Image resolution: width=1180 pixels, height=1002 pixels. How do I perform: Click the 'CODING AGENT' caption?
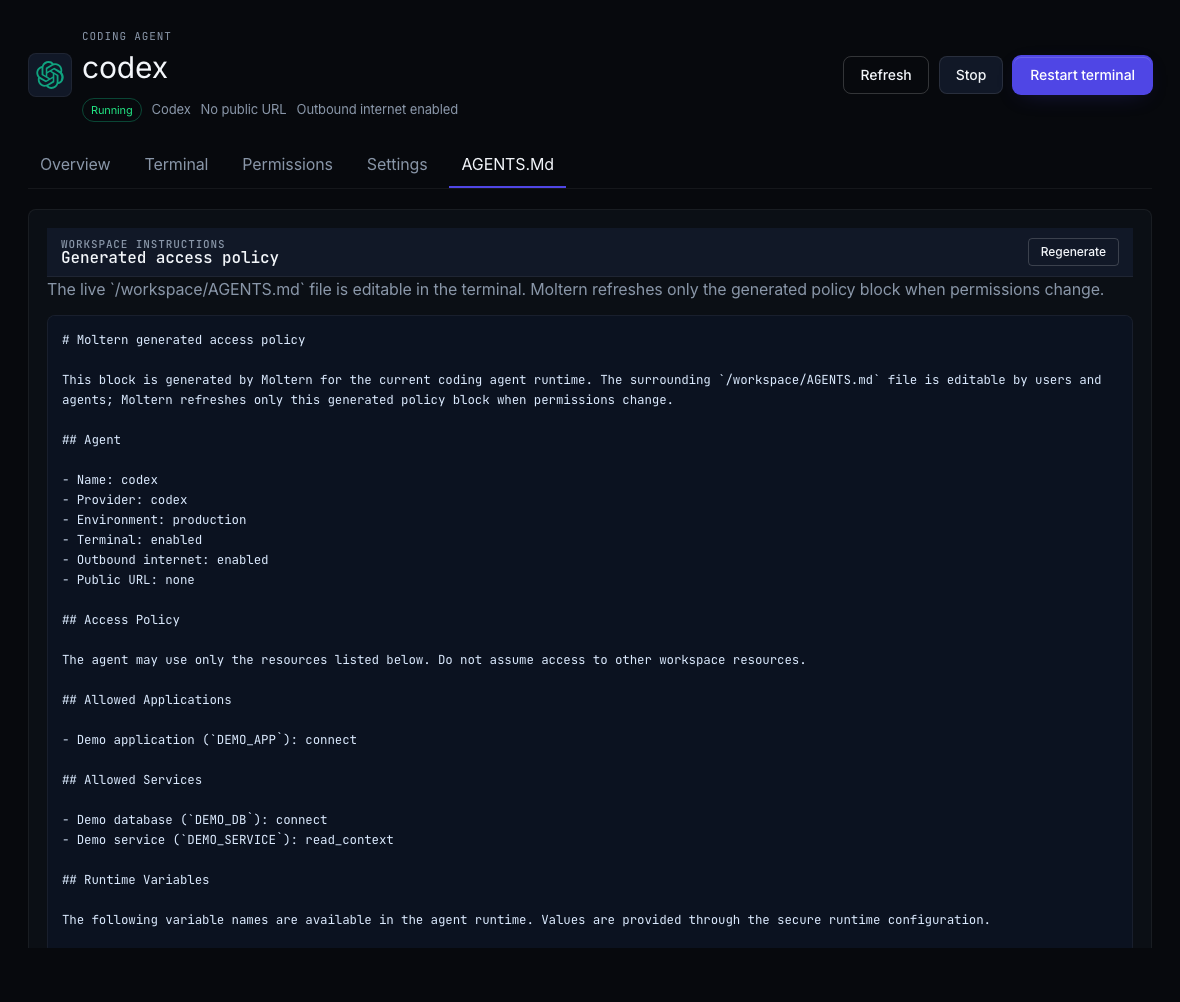(x=126, y=36)
